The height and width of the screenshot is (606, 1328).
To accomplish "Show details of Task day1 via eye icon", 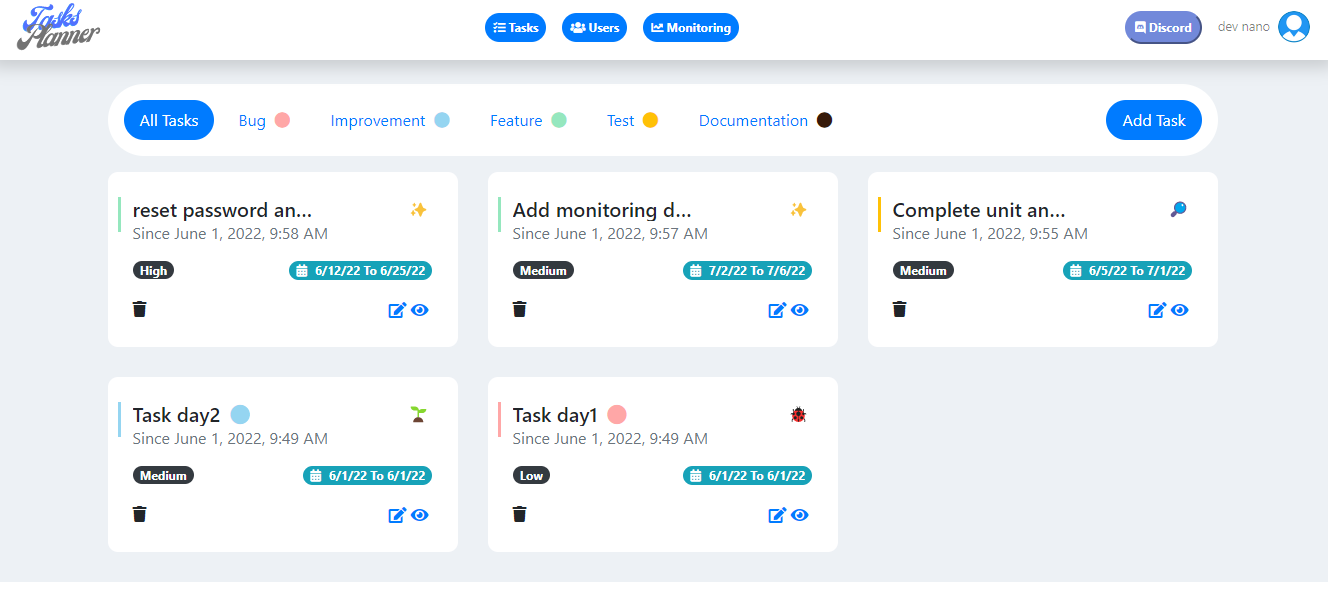I will click(x=799, y=514).
